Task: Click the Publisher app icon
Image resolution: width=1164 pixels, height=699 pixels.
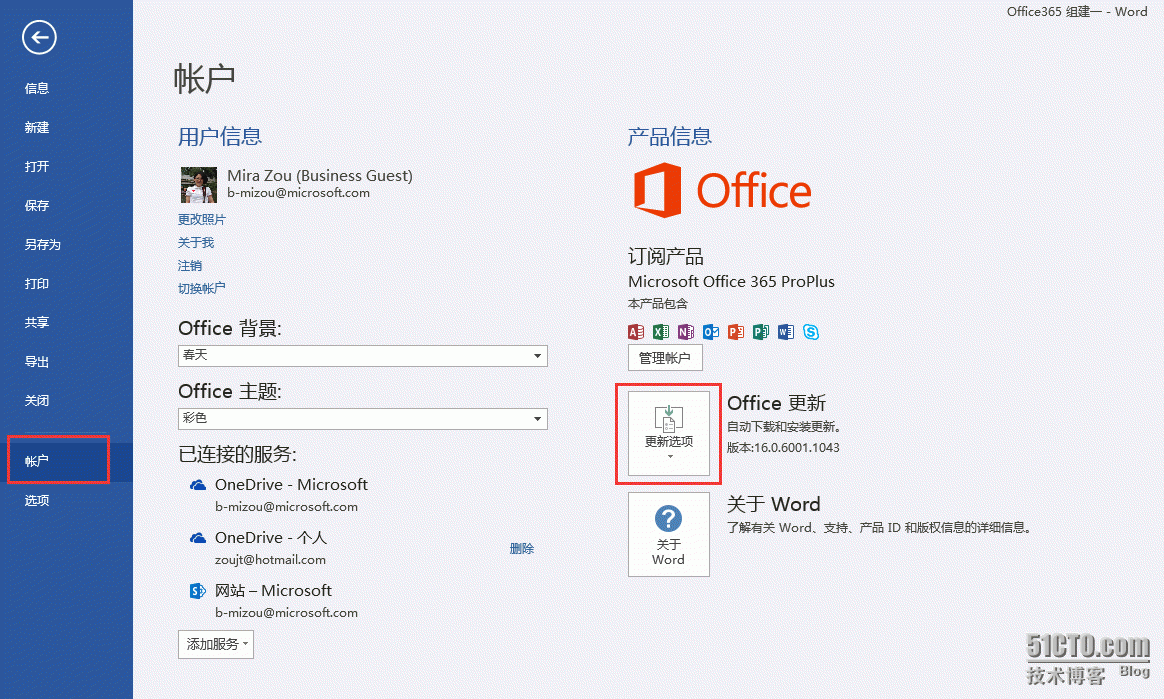Action: coord(761,332)
